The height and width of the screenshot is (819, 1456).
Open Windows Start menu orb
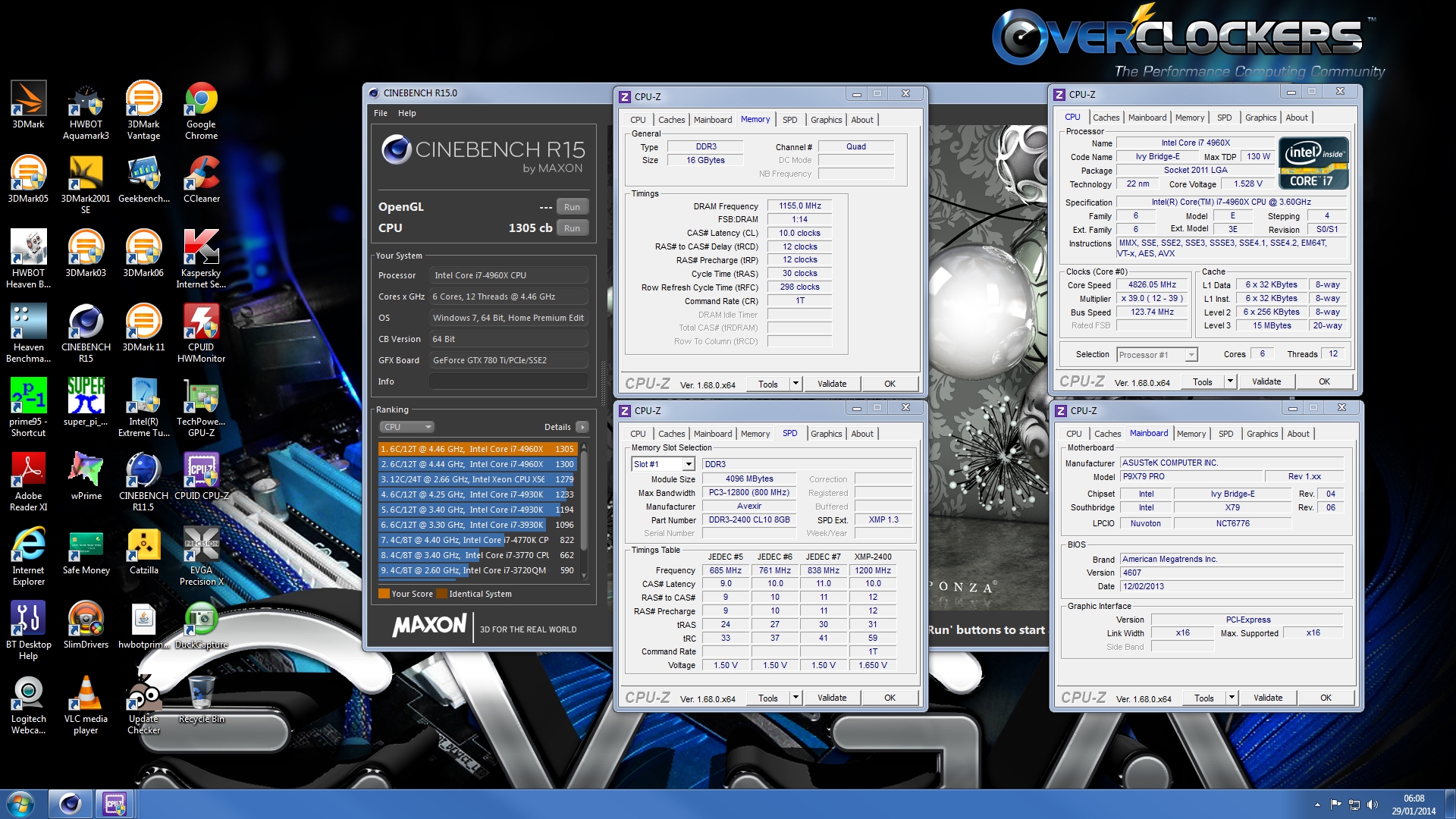(x=20, y=804)
